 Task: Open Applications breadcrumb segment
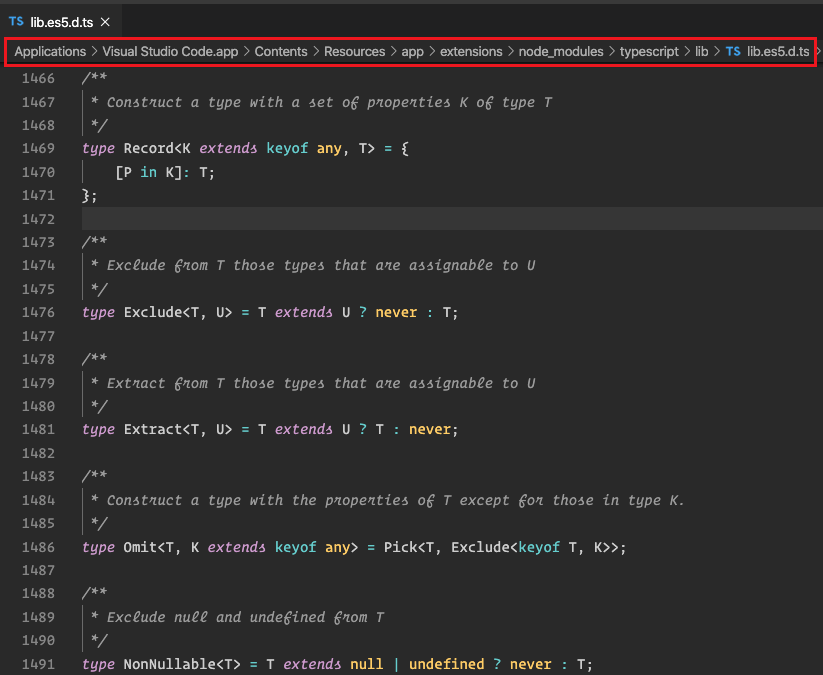[50, 51]
